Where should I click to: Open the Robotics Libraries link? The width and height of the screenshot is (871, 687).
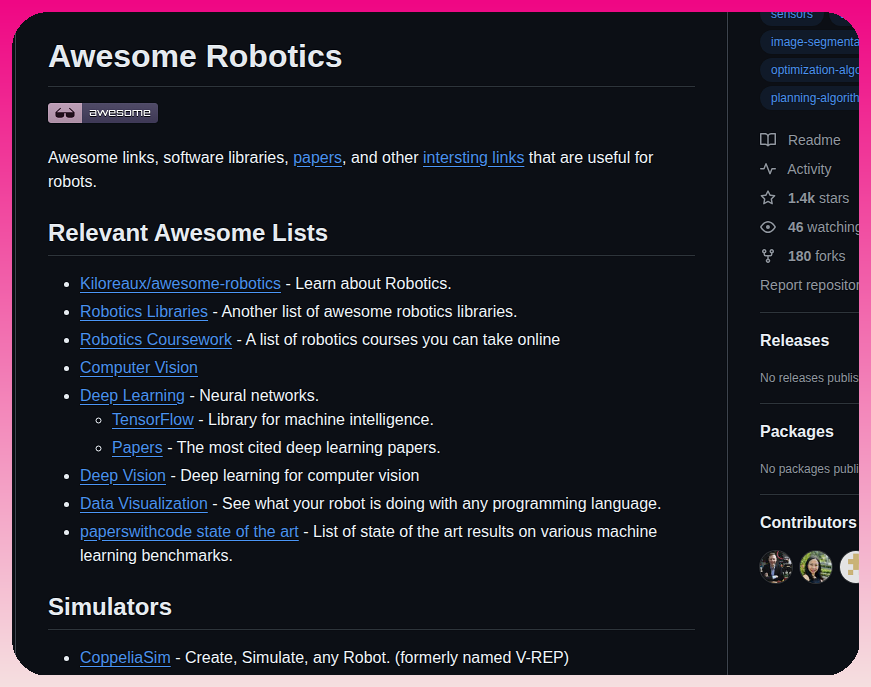[x=144, y=312]
